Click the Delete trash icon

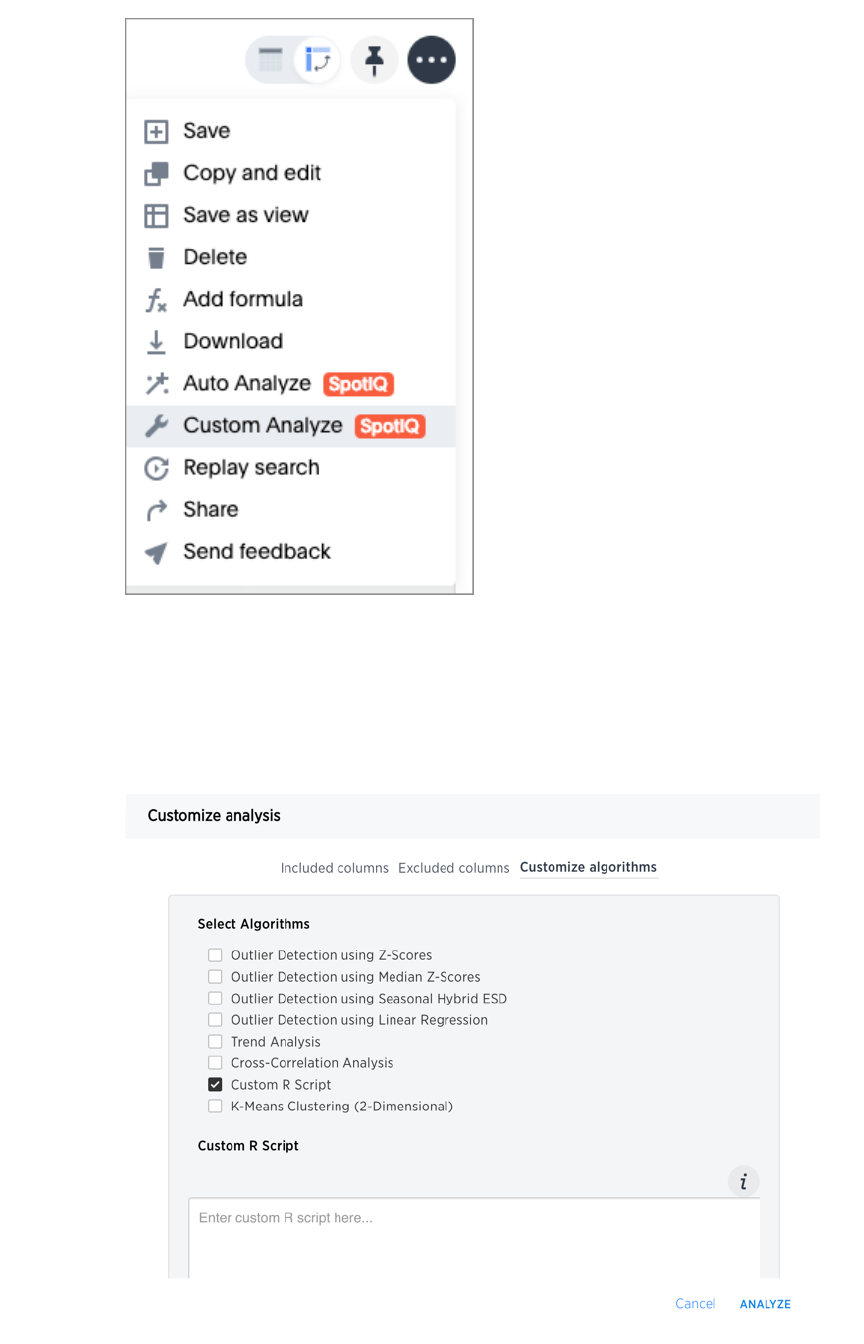(x=156, y=258)
